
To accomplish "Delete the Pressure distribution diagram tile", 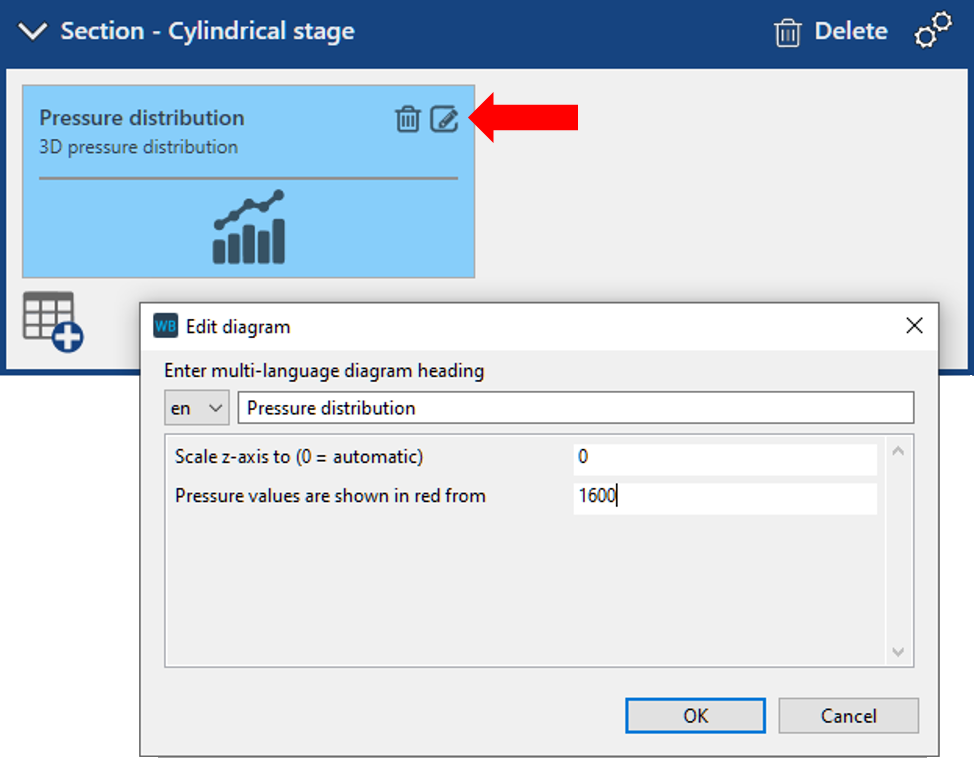I will (x=408, y=120).
